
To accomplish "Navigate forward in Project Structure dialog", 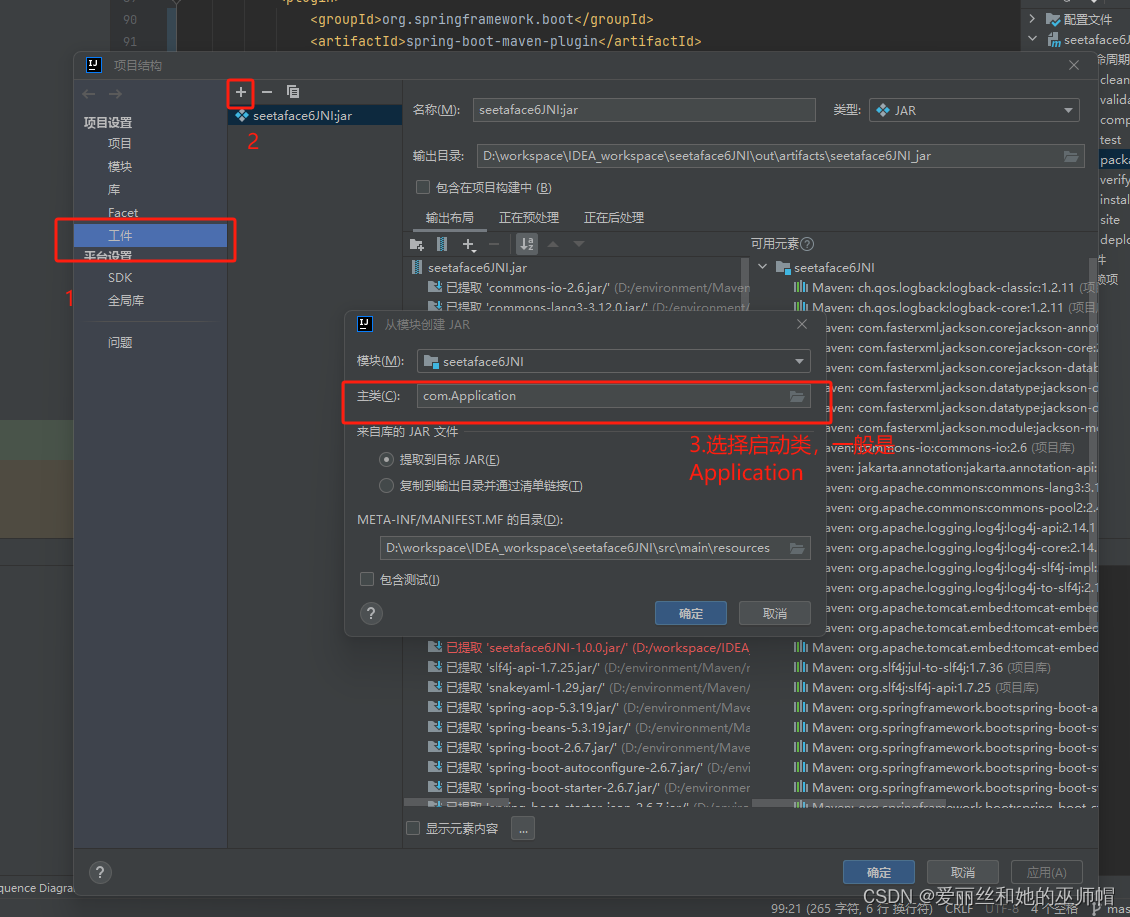I will tap(115, 94).
